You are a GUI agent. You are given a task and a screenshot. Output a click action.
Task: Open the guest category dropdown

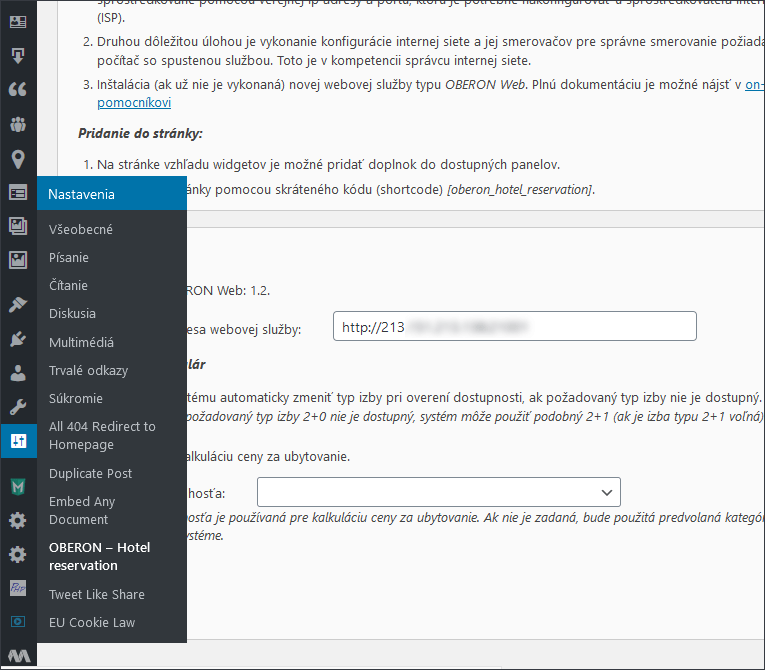coord(438,492)
